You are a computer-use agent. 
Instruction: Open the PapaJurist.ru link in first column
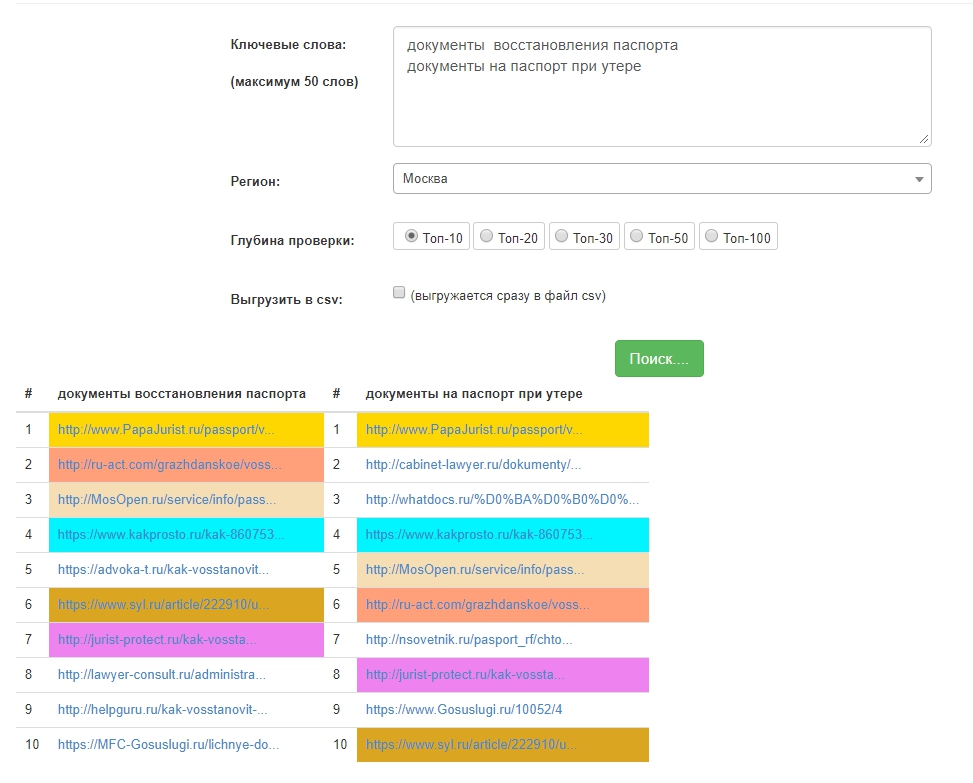[x=165, y=430]
